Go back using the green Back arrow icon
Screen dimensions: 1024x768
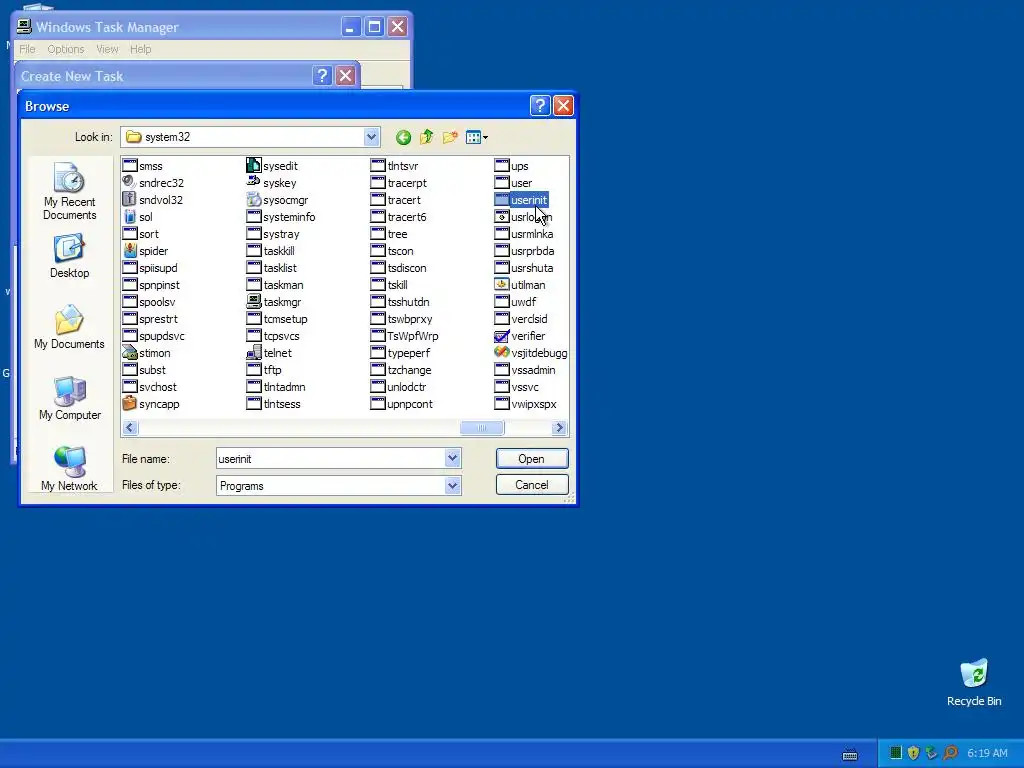[x=403, y=137]
